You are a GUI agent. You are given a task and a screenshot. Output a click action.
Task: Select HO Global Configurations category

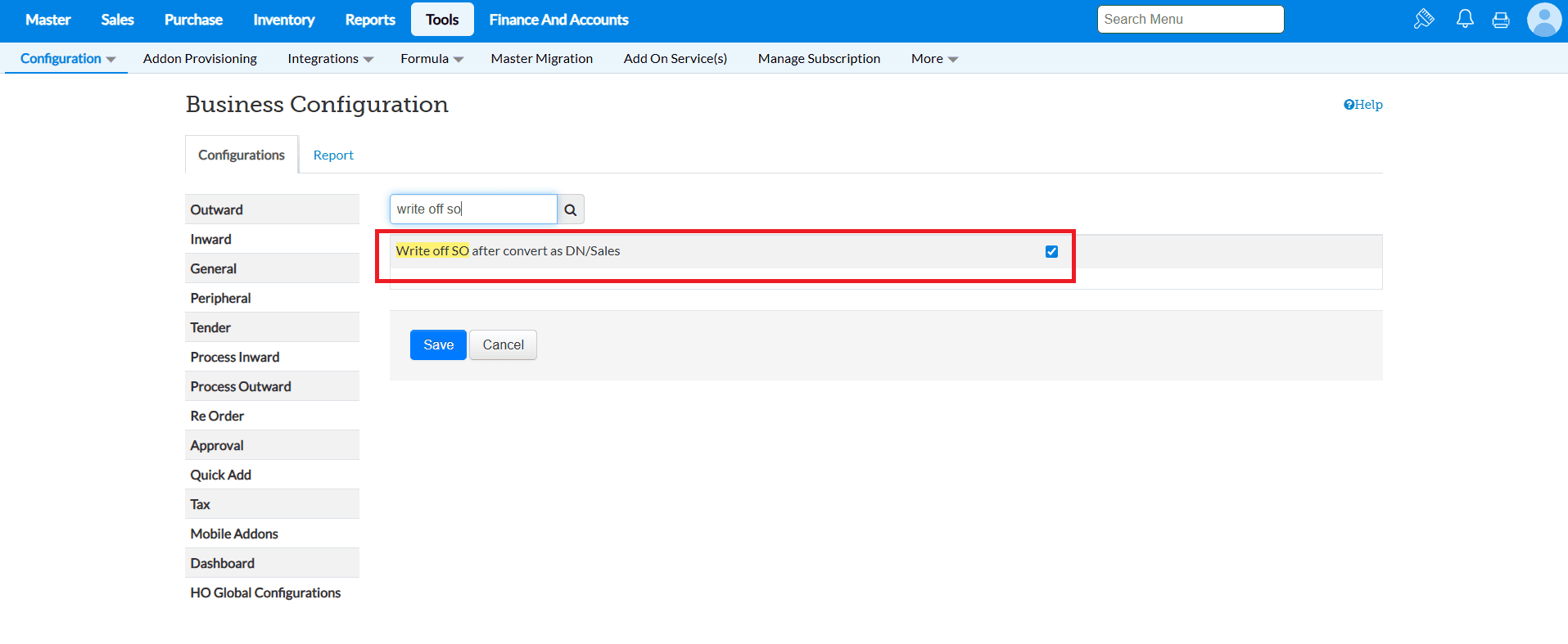265,592
